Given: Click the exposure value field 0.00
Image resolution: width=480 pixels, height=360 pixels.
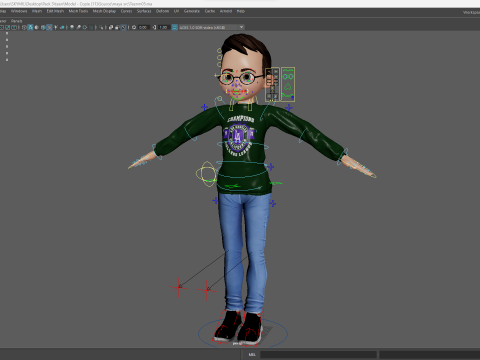Looking at the screenshot, I should click(143, 27).
